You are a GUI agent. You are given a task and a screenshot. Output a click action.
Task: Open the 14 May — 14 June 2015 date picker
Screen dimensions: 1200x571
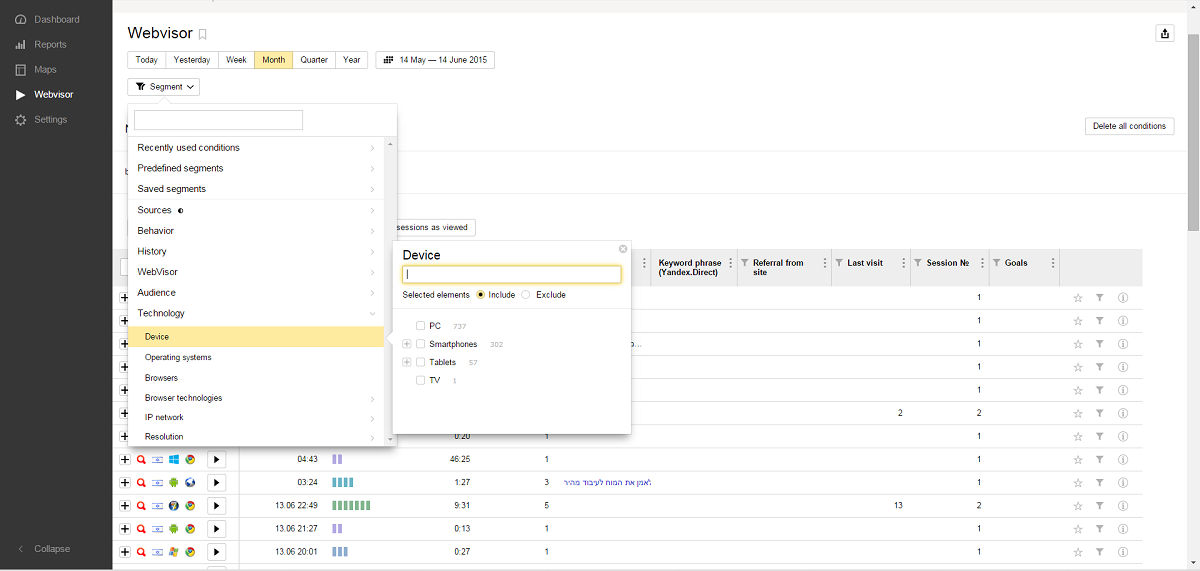(x=435, y=60)
